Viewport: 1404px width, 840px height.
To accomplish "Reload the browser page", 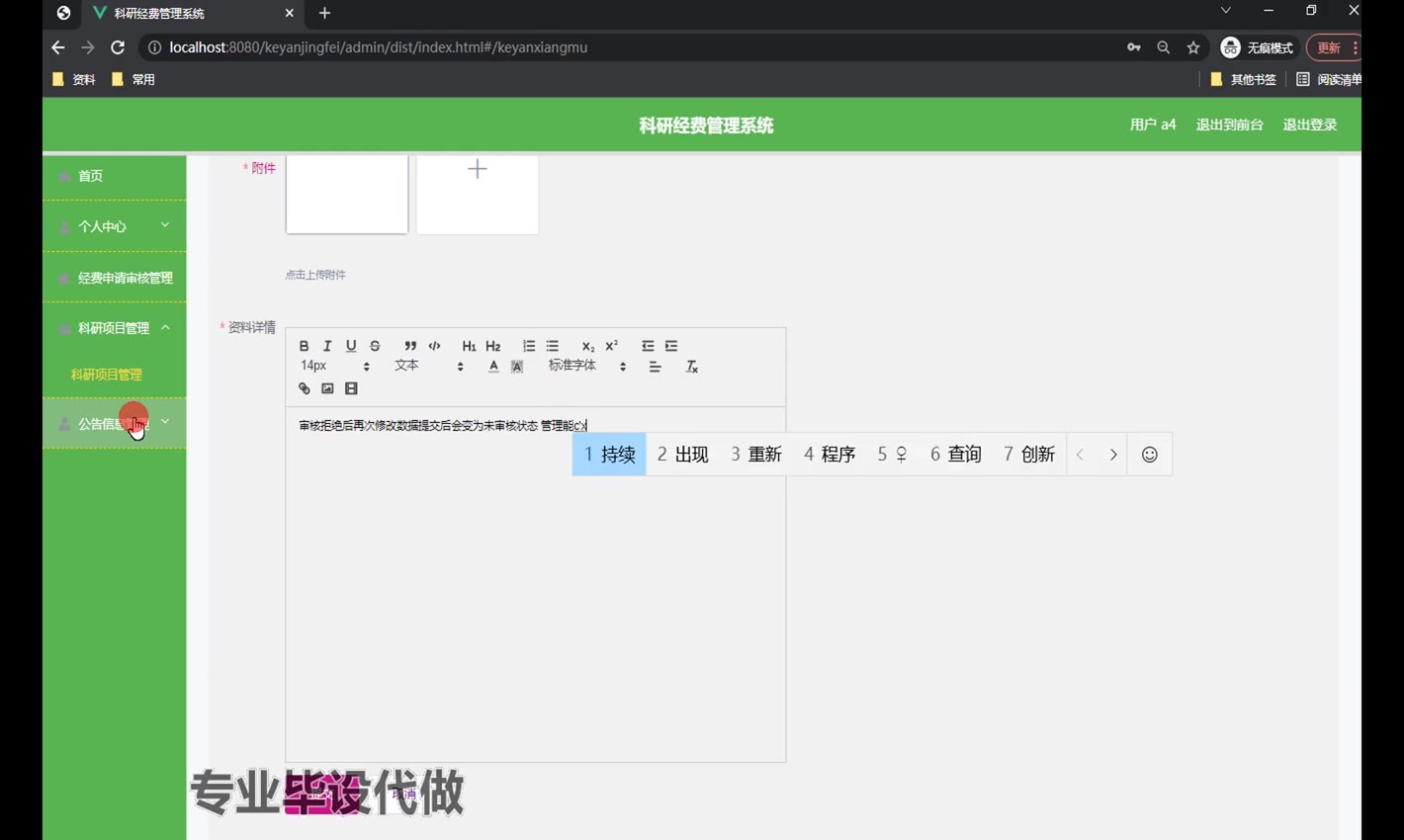I will (x=118, y=47).
